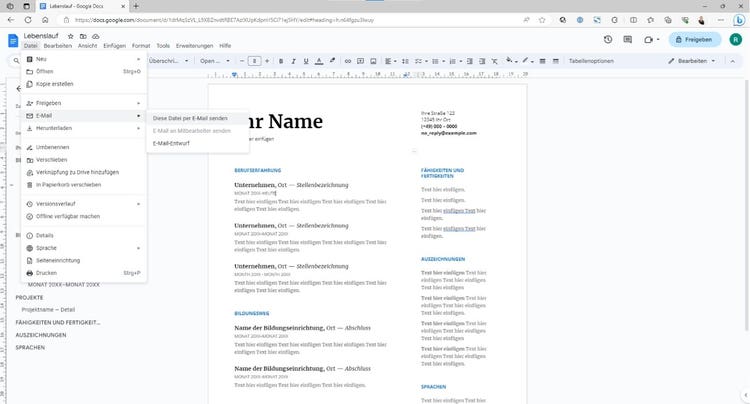
Task: Choose In Papierkorb verschieben
Action: [x=84, y=185]
